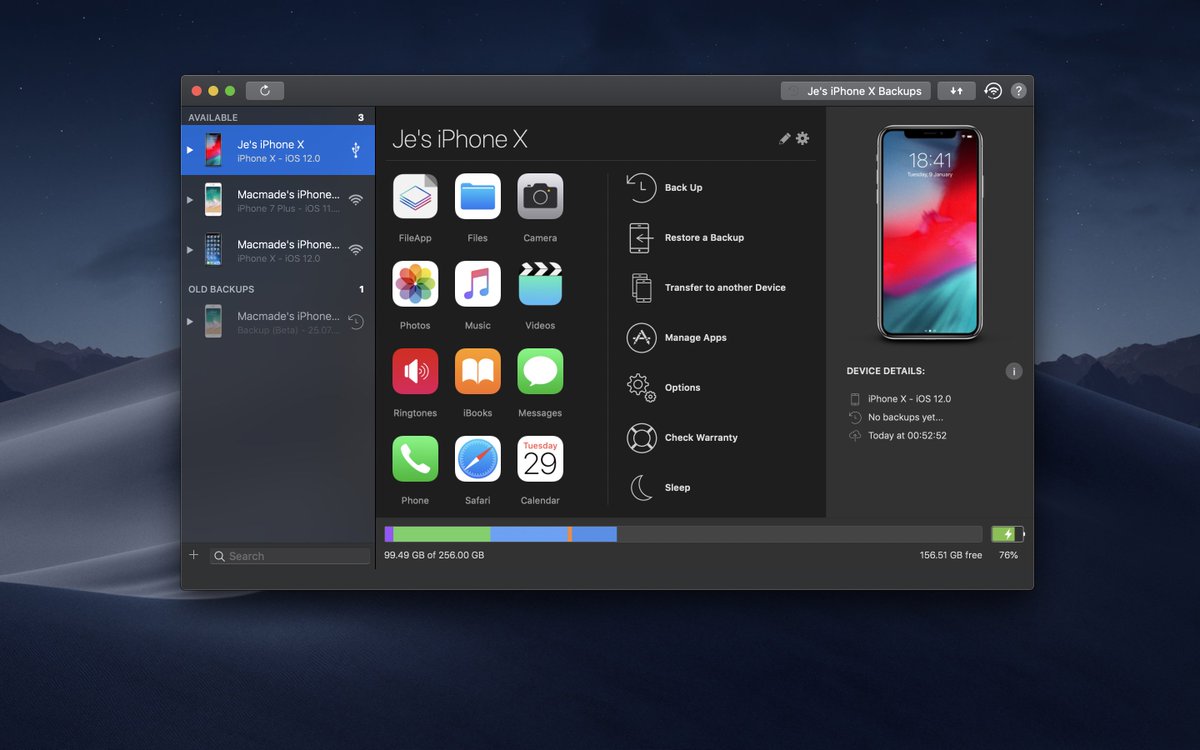
Task: Open the Options action
Action: [664, 388]
